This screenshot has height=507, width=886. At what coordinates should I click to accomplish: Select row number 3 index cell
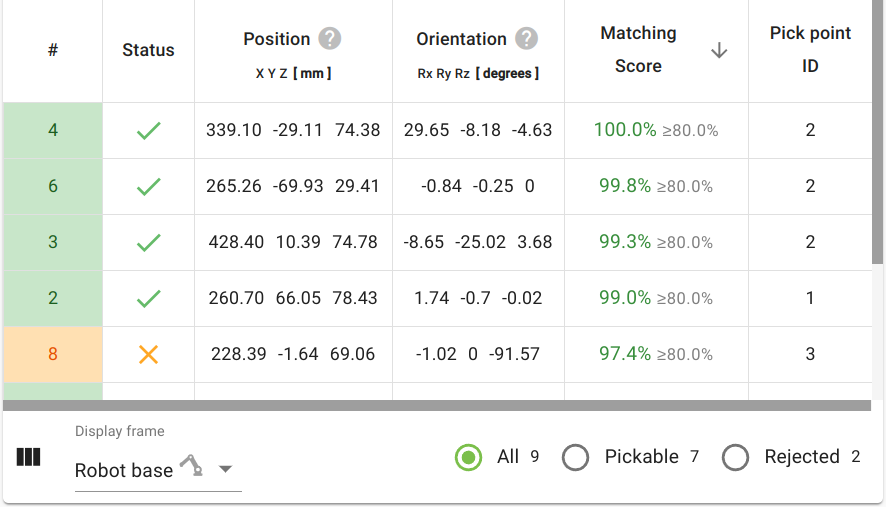(53, 242)
